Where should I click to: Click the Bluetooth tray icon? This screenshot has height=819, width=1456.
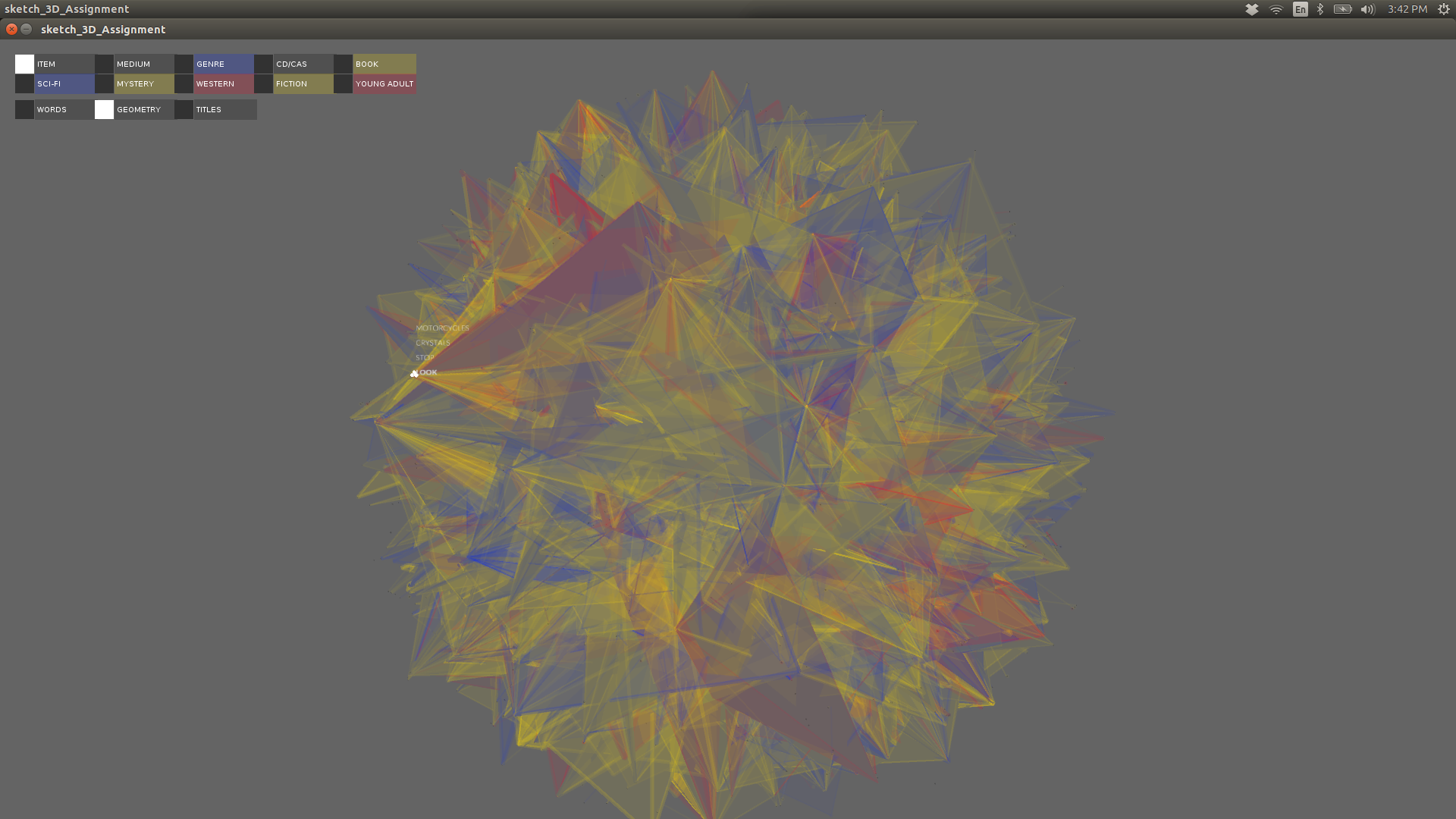[x=1320, y=9]
